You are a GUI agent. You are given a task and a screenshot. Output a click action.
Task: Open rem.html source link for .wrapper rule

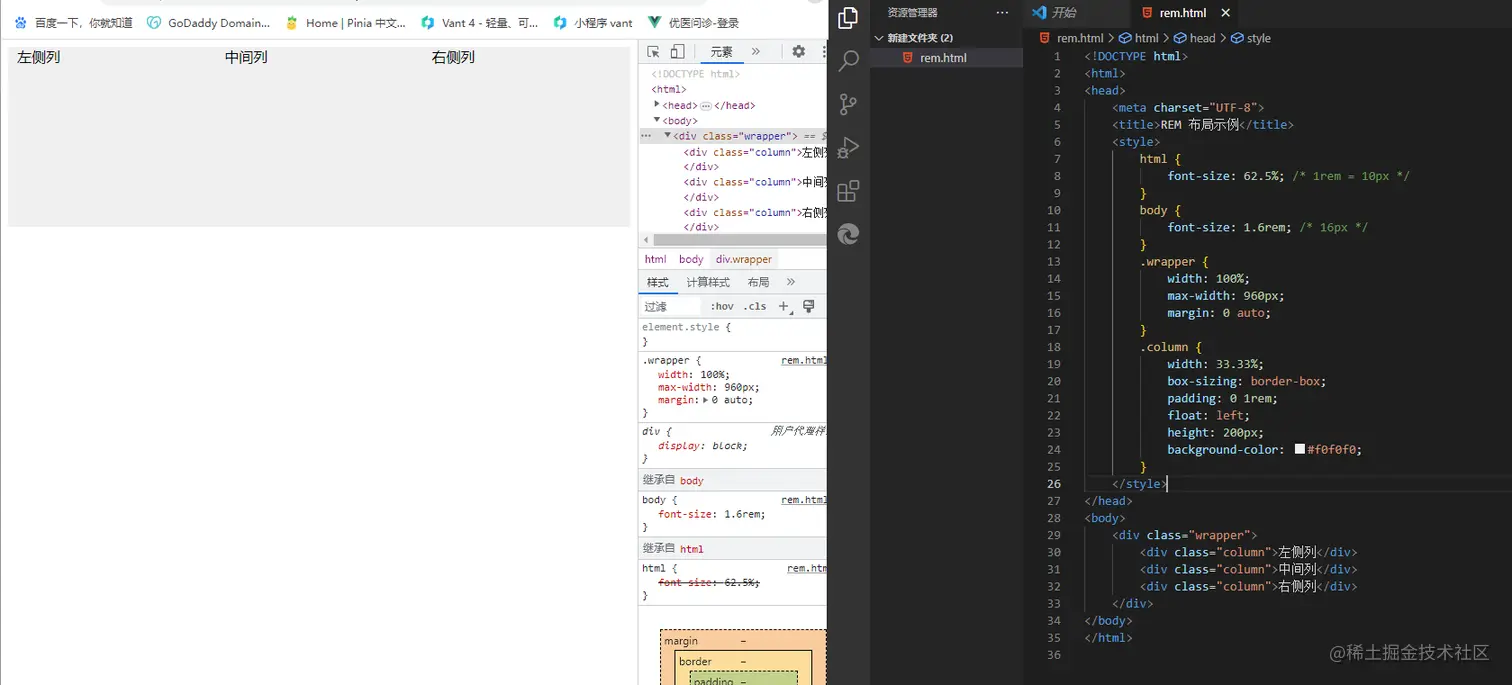click(804, 360)
